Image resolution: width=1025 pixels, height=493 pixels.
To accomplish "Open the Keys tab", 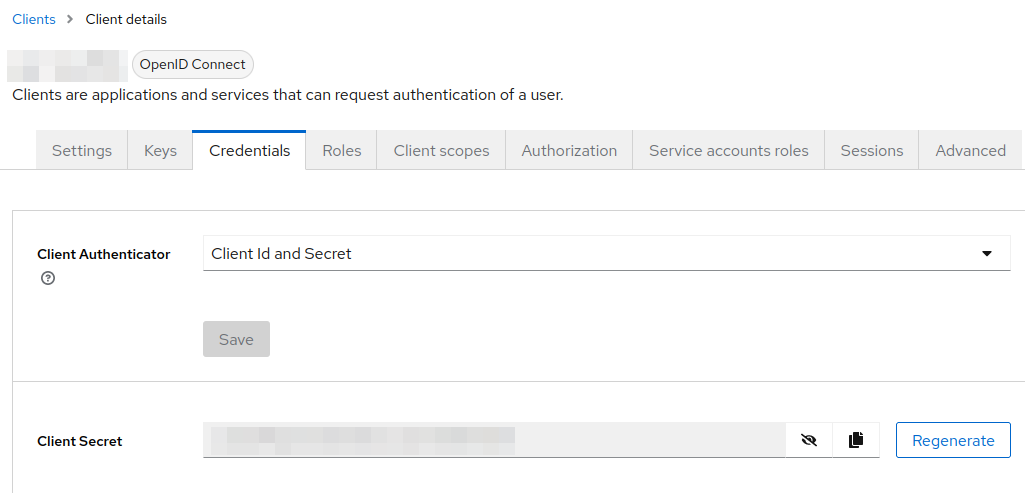I will (x=160, y=150).
